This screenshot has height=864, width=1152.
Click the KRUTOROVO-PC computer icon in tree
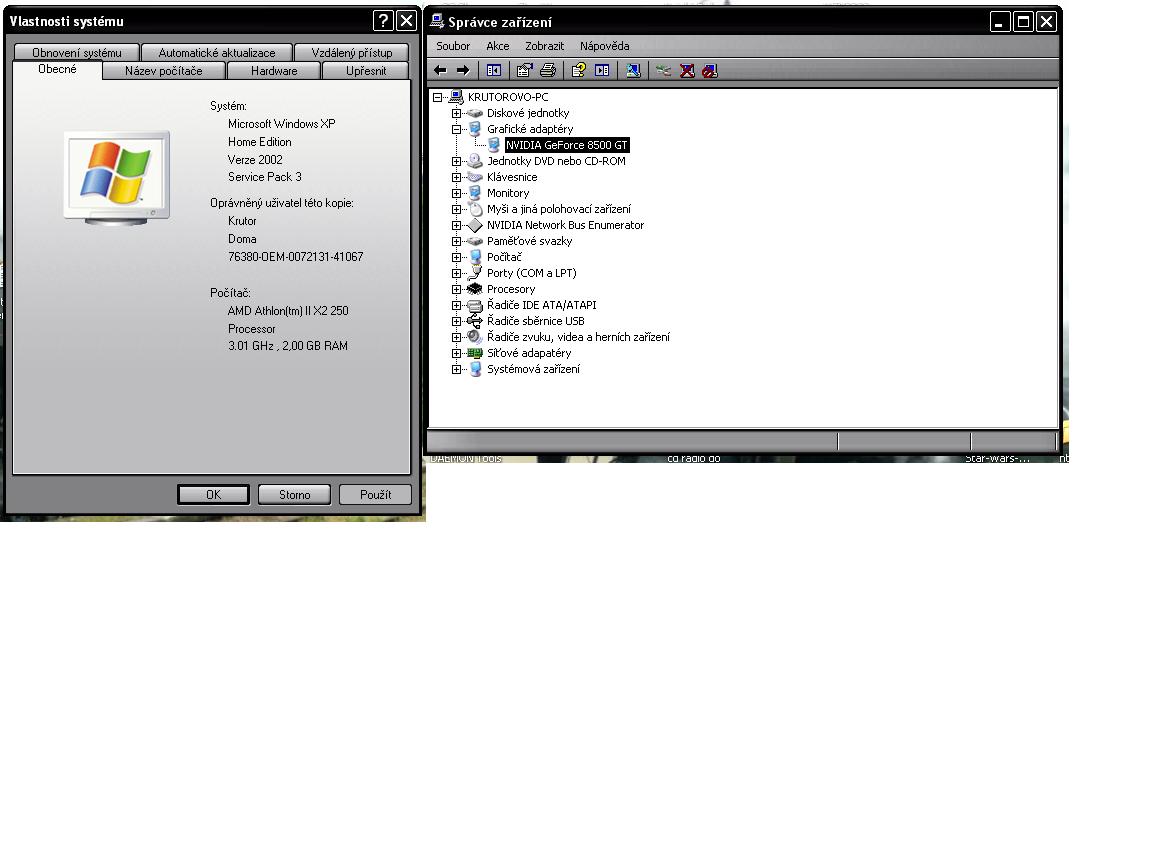456,97
